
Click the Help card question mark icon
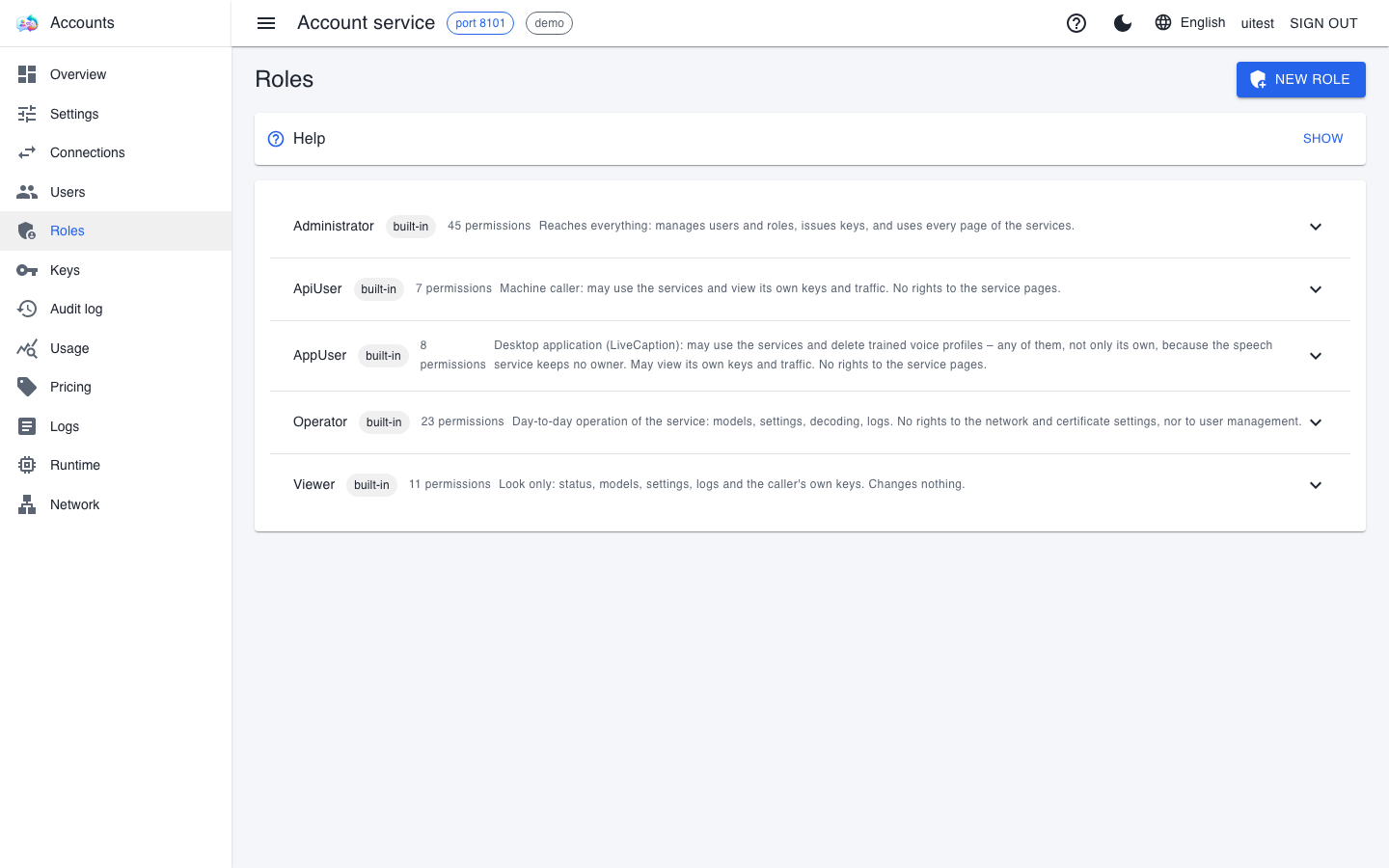276,139
